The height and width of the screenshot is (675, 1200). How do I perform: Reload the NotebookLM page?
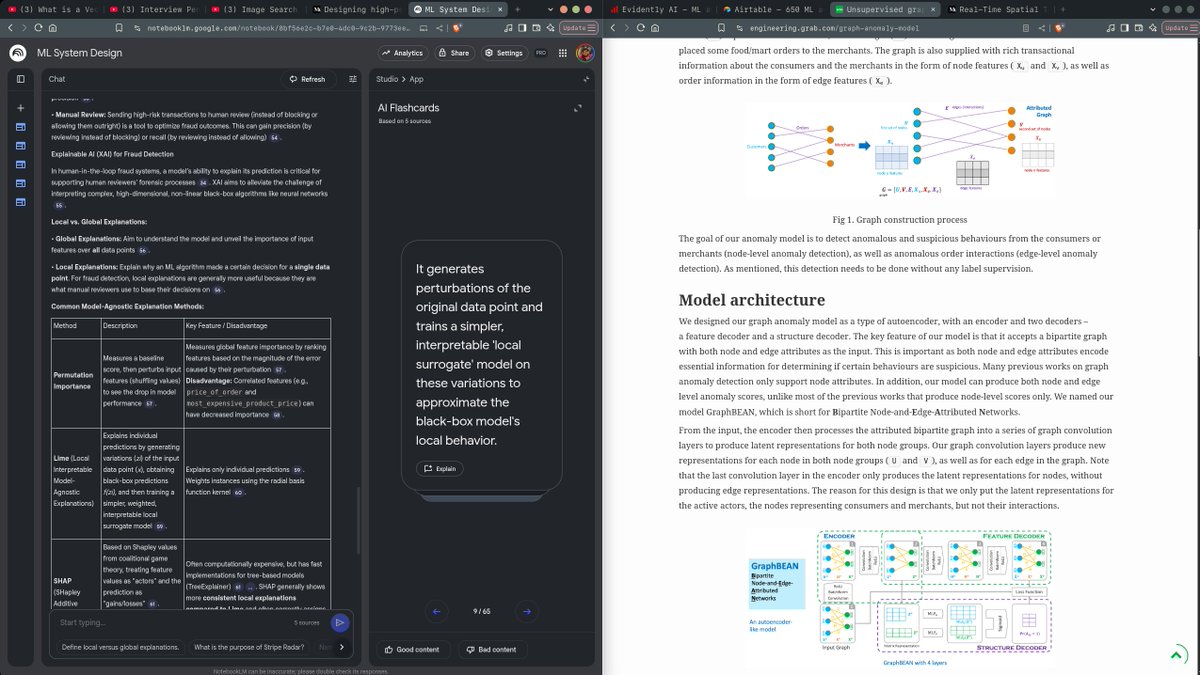(x=38, y=28)
